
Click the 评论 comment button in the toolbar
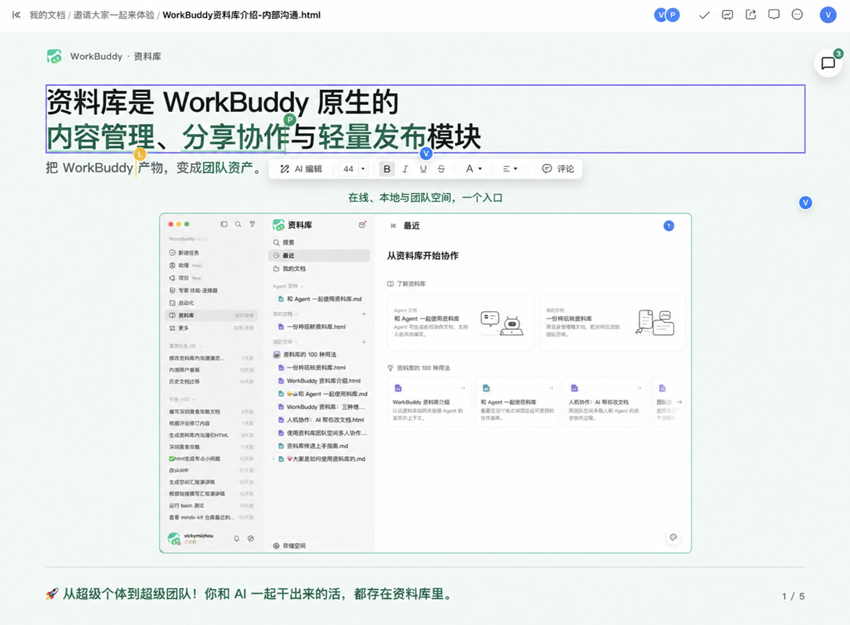point(558,169)
